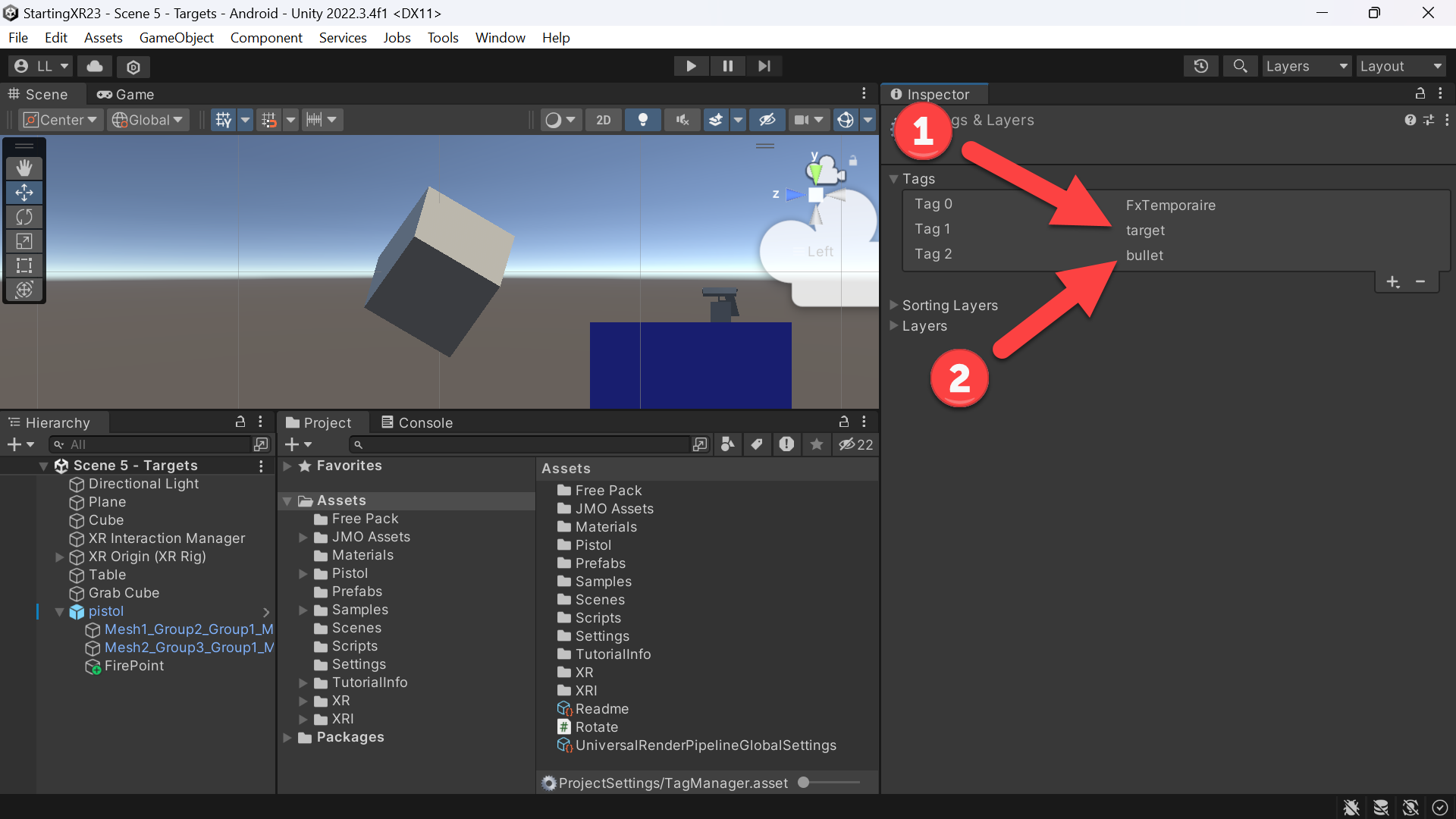Toggle 2D view mode
This screenshot has width=1456, height=819.
click(x=604, y=120)
